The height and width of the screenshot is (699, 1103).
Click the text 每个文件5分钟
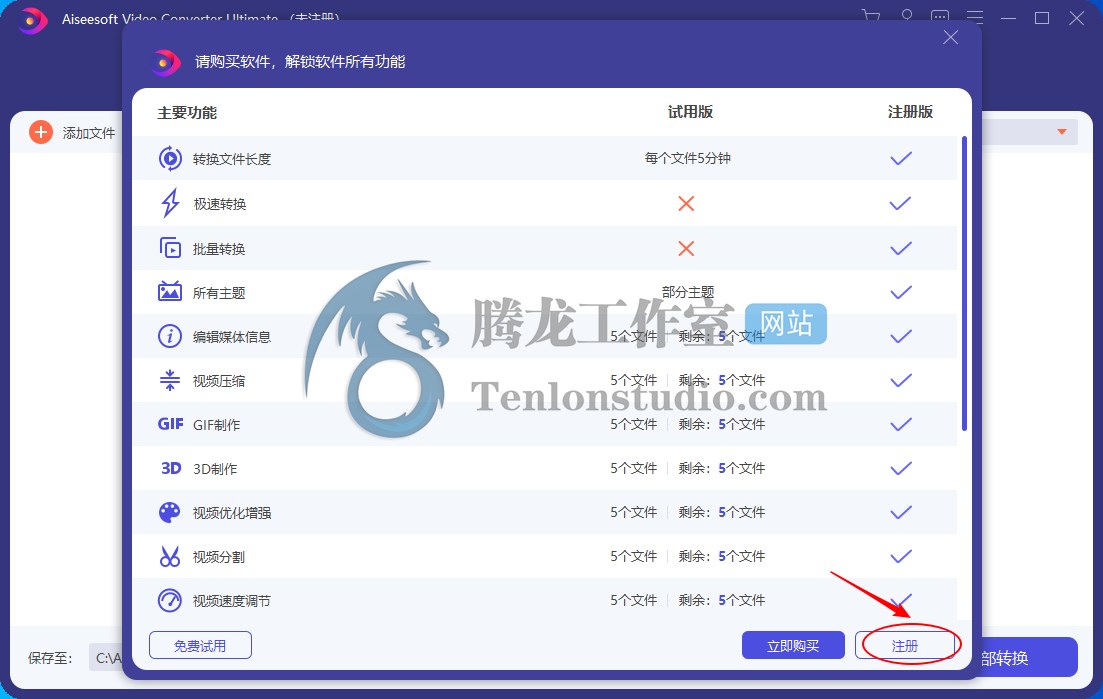click(x=687, y=158)
